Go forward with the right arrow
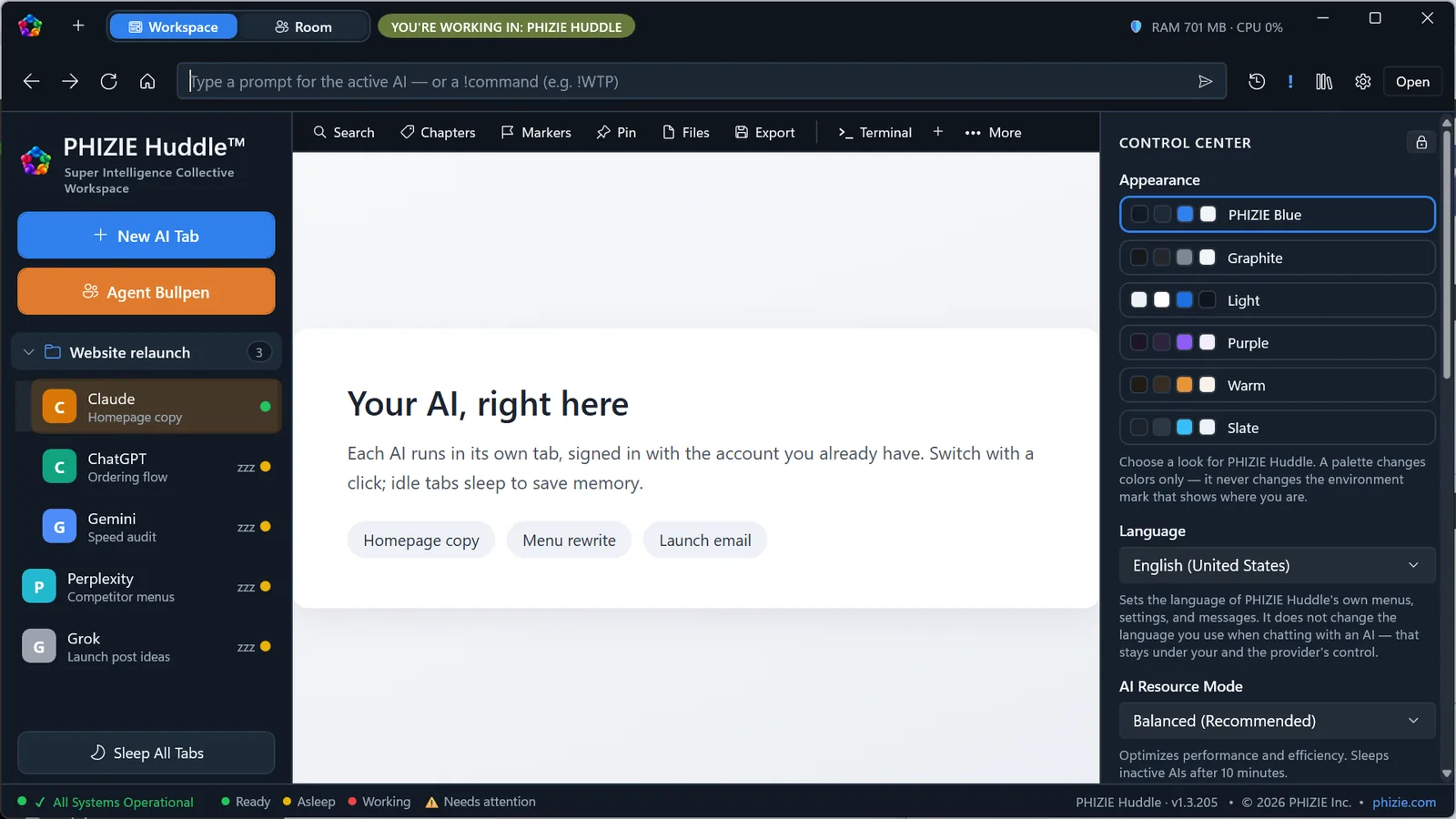The image size is (1456, 819). 70,82
